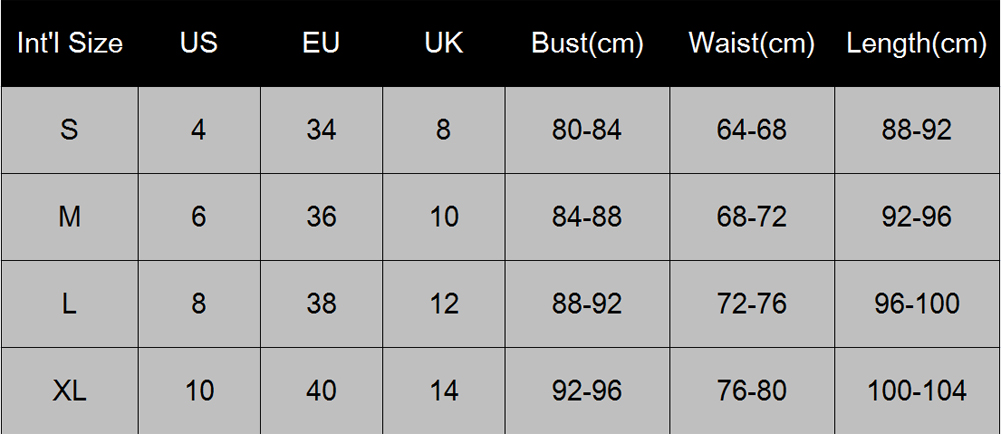Select the S size cell
This screenshot has height=434, width=1001.
[x=70, y=130]
